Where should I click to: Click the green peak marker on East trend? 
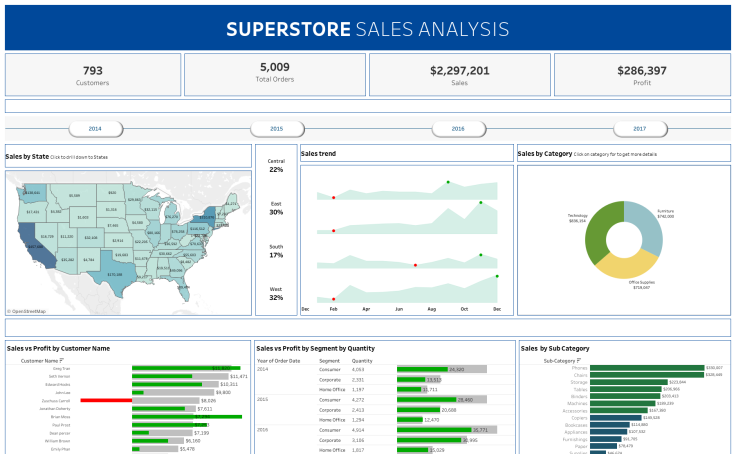(x=481, y=203)
